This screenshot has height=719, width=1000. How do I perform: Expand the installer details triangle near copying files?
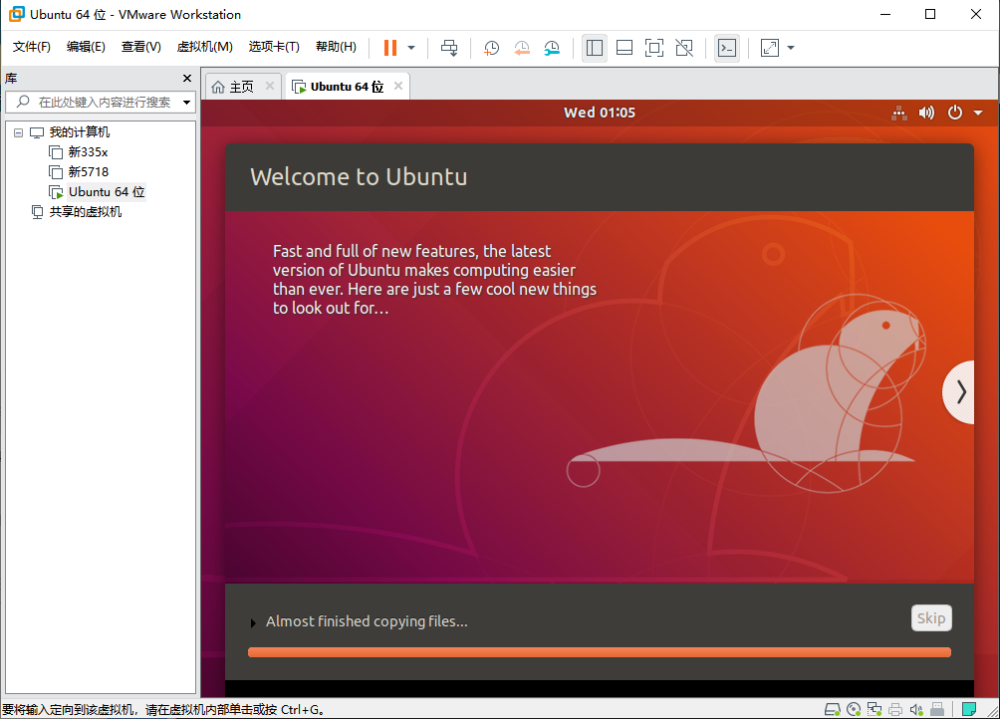(x=253, y=623)
